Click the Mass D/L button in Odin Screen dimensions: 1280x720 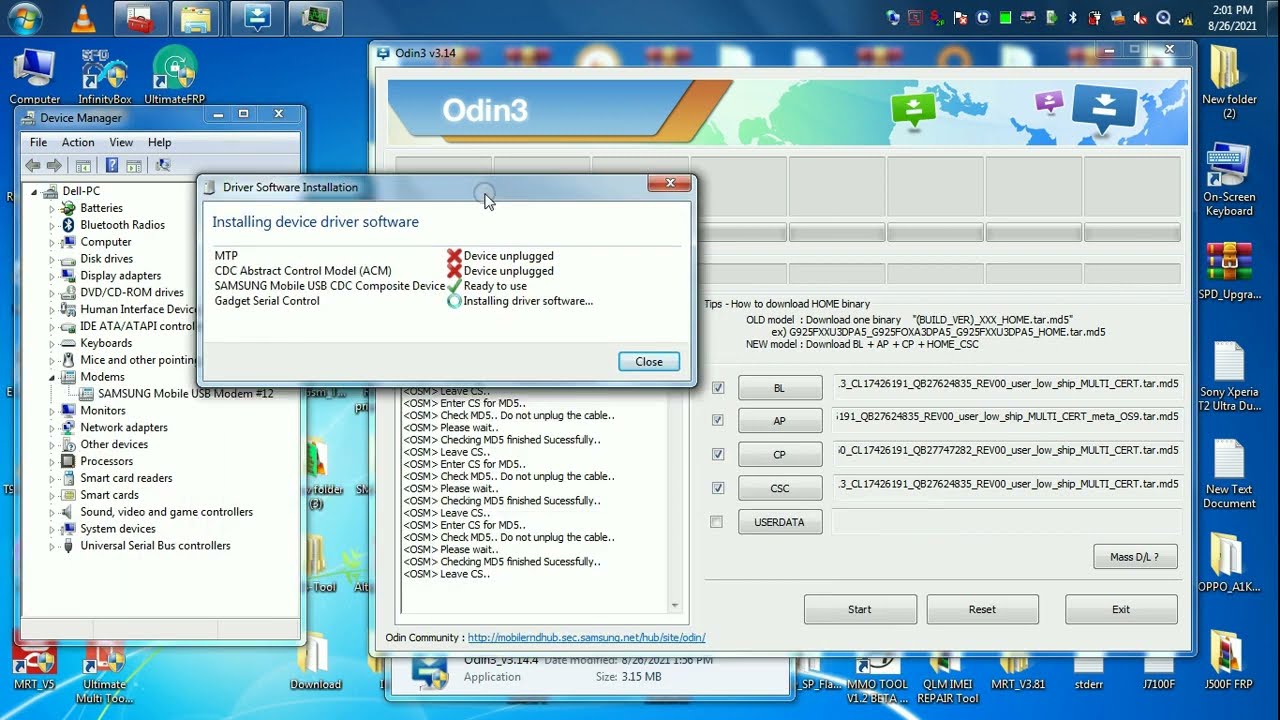(x=1135, y=557)
